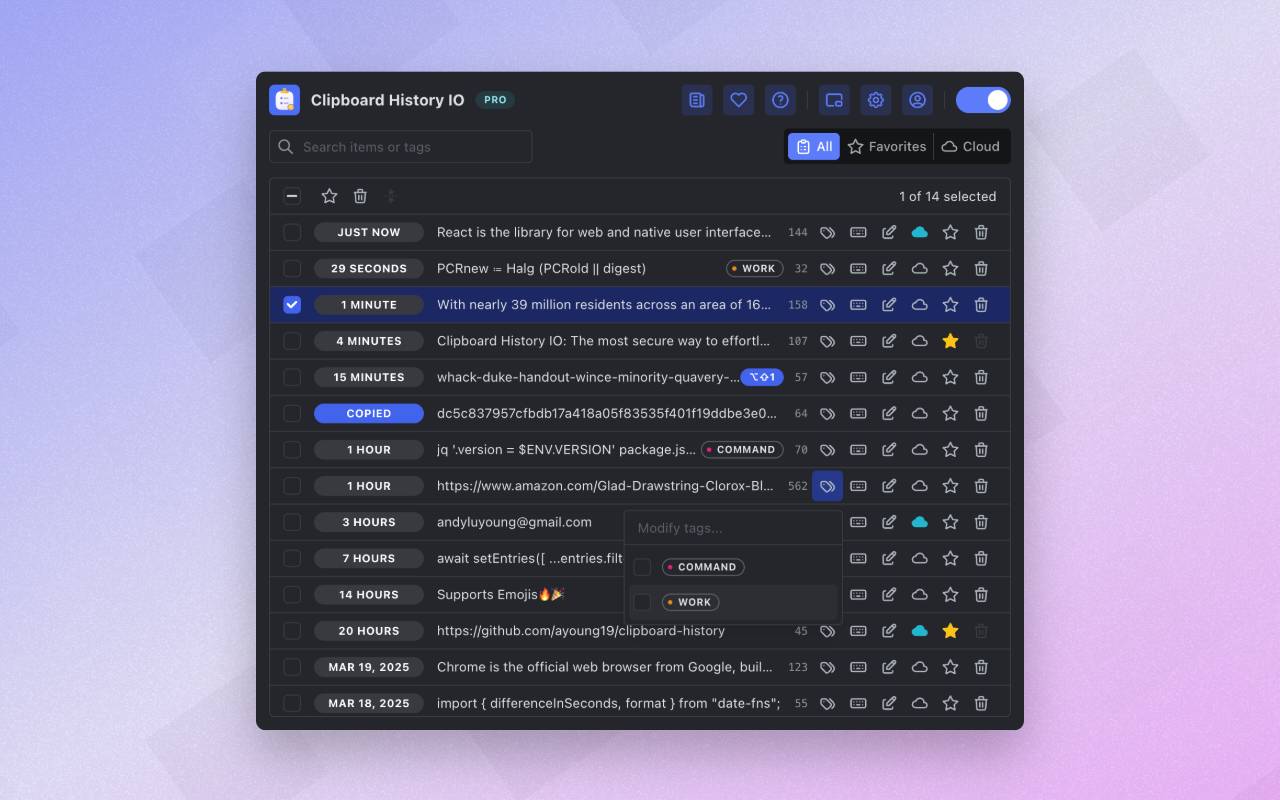1280x800 pixels.
Task: Uncheck the selected 1 MINUTE row checkbox
Action: [292, 304]
